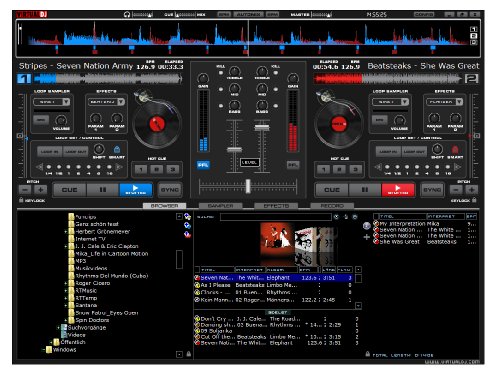Image resolution: width=500 pixels, height=374 pixels.
Task: Set Loop Out on deck 2
Action: point(414,151)
